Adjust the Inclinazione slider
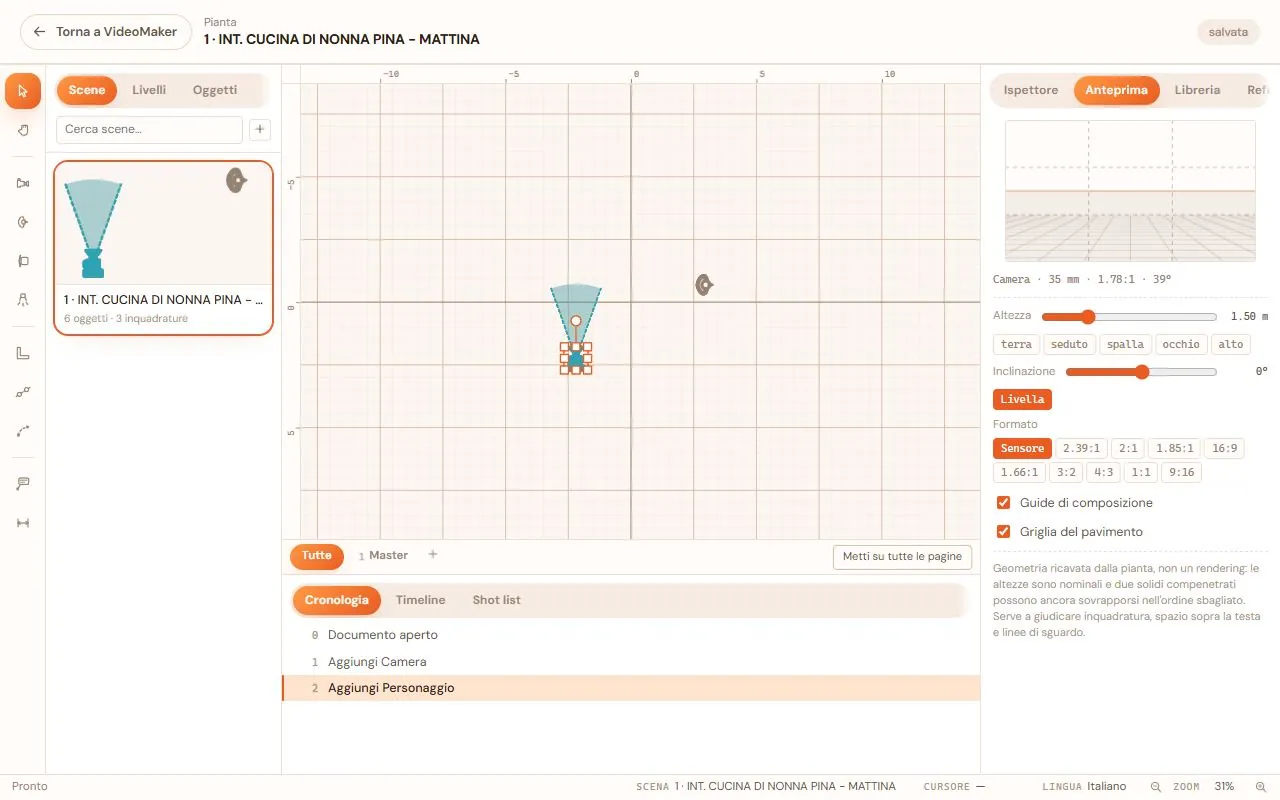Screen dimensions: 1280x800 [1141, 372]
